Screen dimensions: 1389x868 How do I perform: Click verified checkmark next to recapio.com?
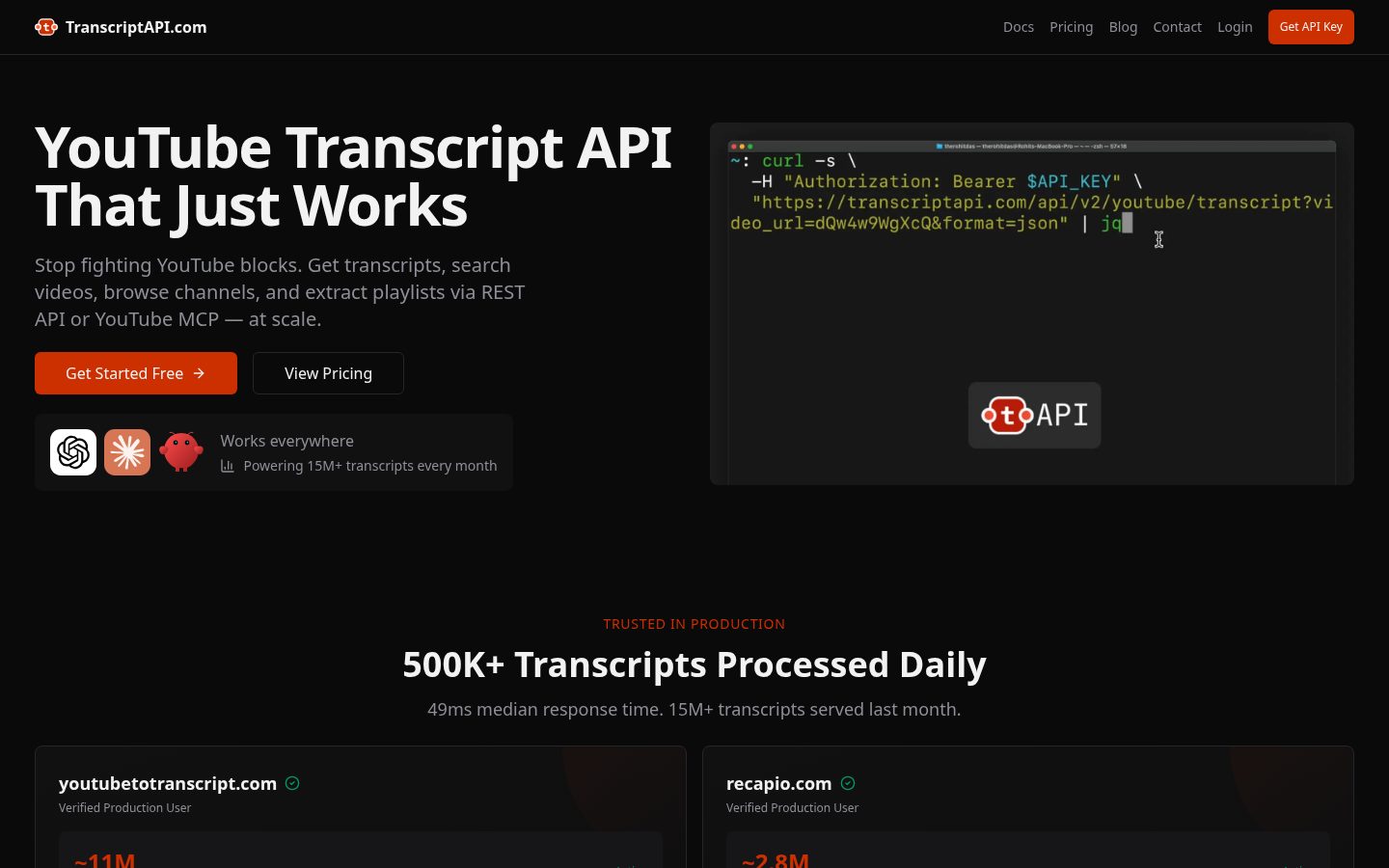pos(848,783)
